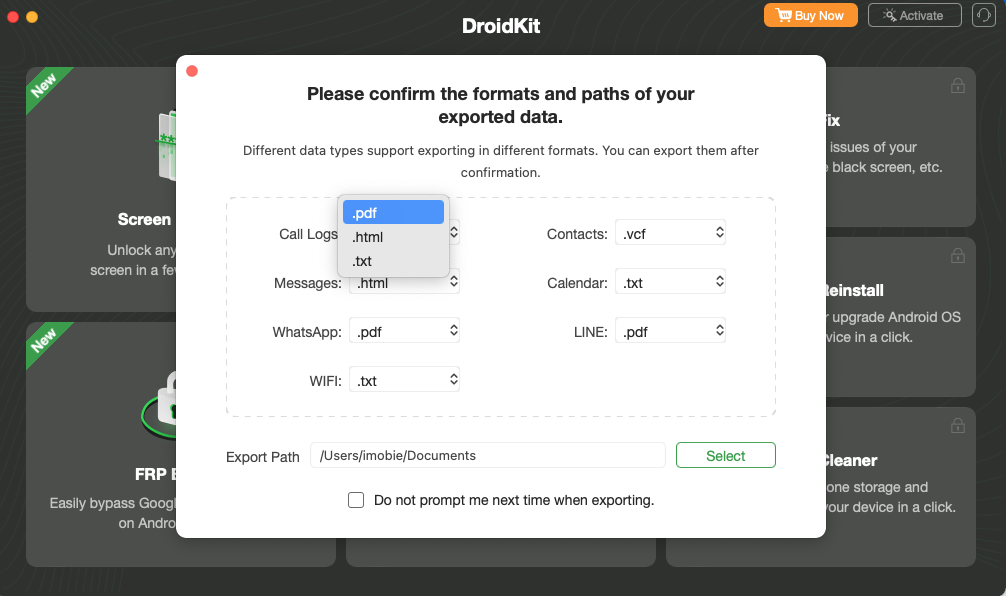This screenshot has width=1006, height=596.
Task: Open the WhatsApp format dropdown
Action: tap(404, 330)
